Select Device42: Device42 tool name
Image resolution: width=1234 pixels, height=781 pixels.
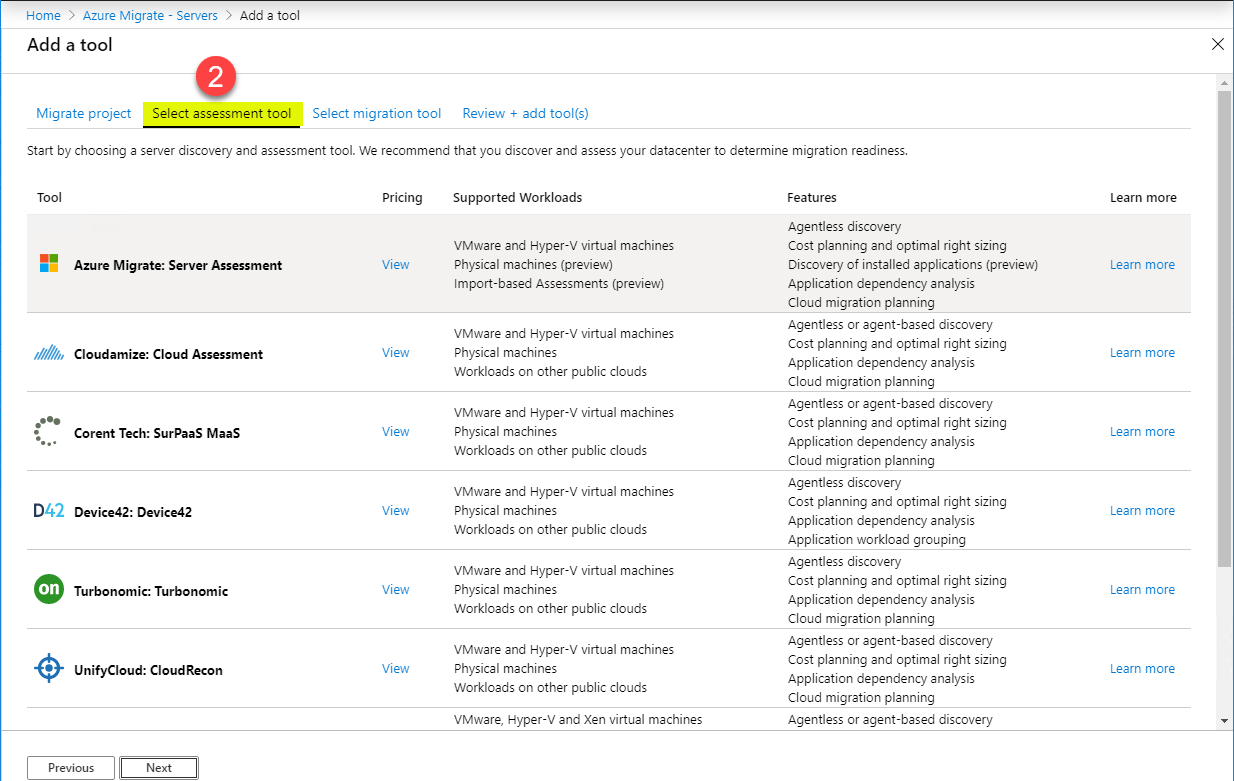click(133, 512)
